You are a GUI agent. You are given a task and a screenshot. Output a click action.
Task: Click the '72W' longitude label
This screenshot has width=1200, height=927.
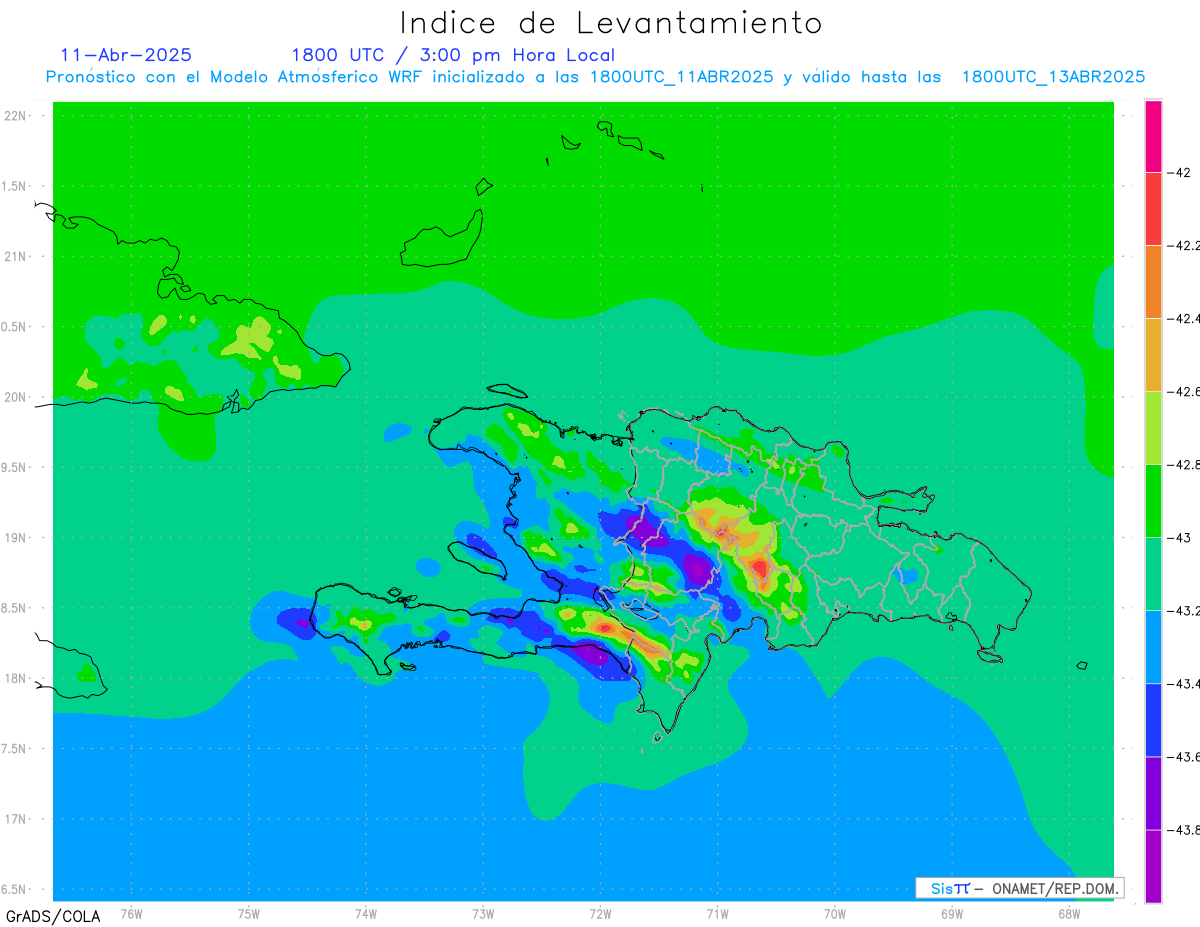coord(600,913)
